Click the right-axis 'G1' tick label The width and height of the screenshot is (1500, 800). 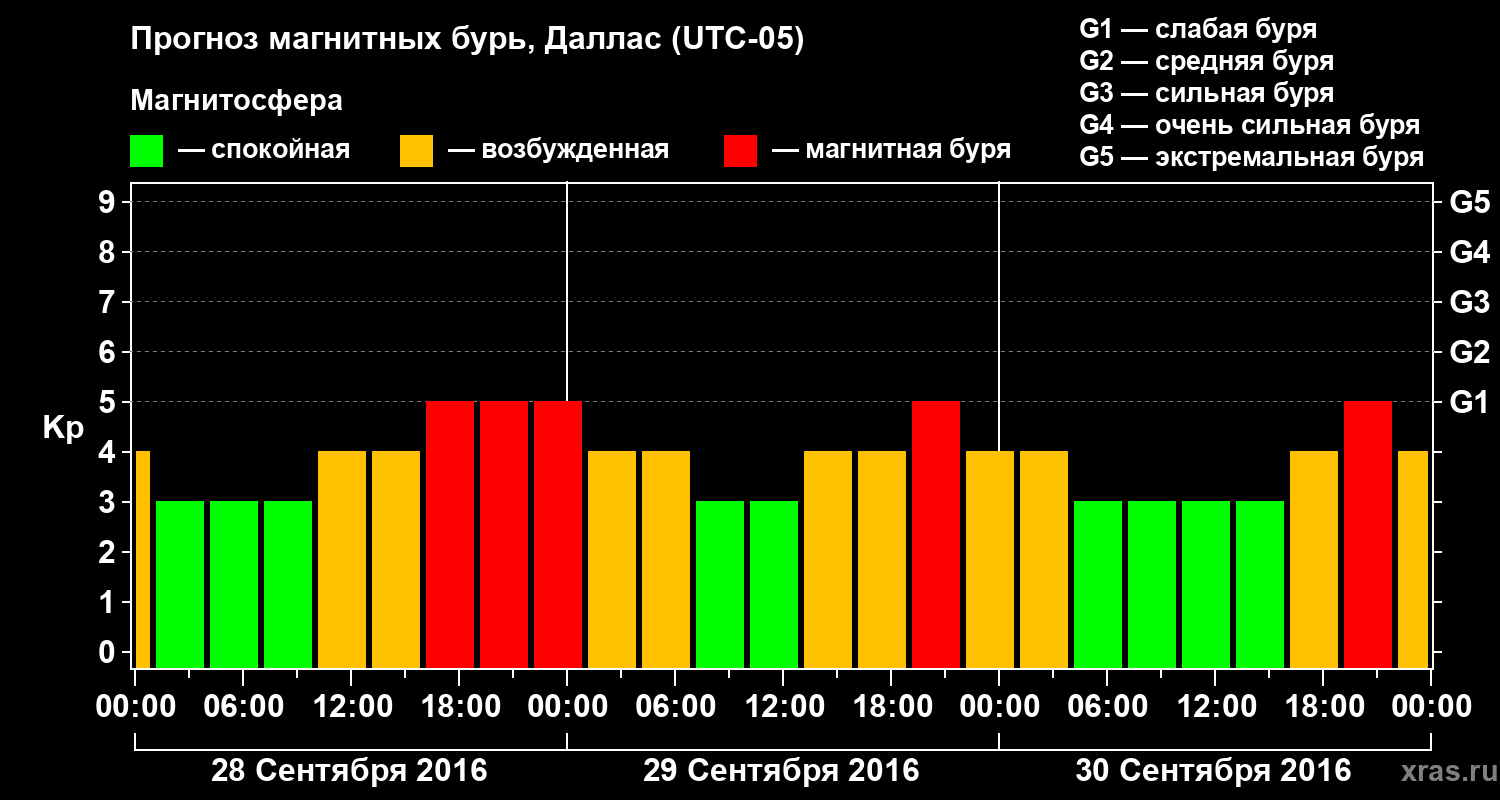click(1469, 402)
